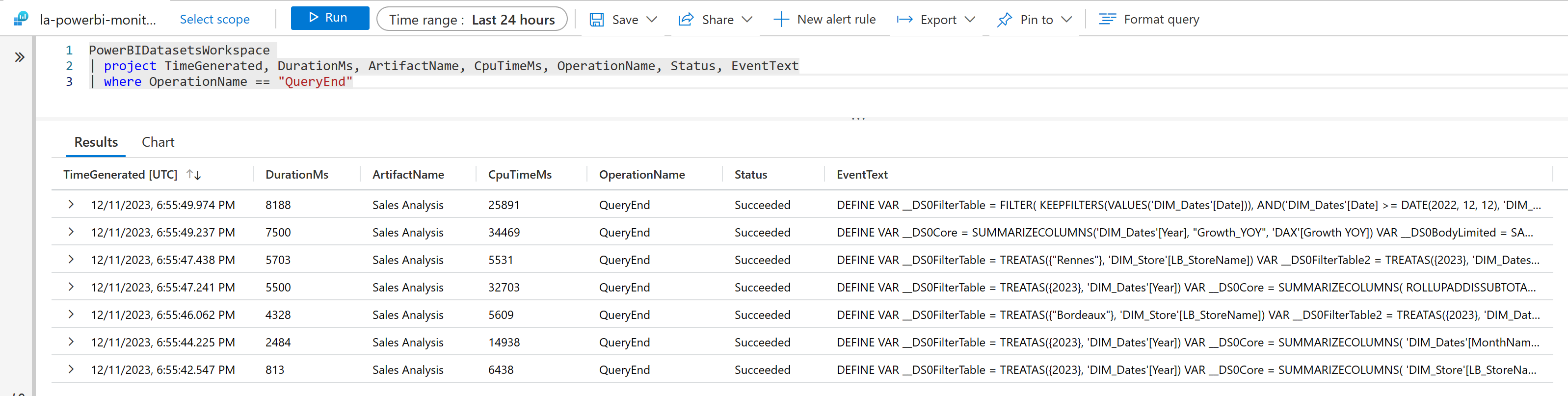Open the Select scope link
The height and width of the screenshot is (396, 1568).
tap(214, 20)
